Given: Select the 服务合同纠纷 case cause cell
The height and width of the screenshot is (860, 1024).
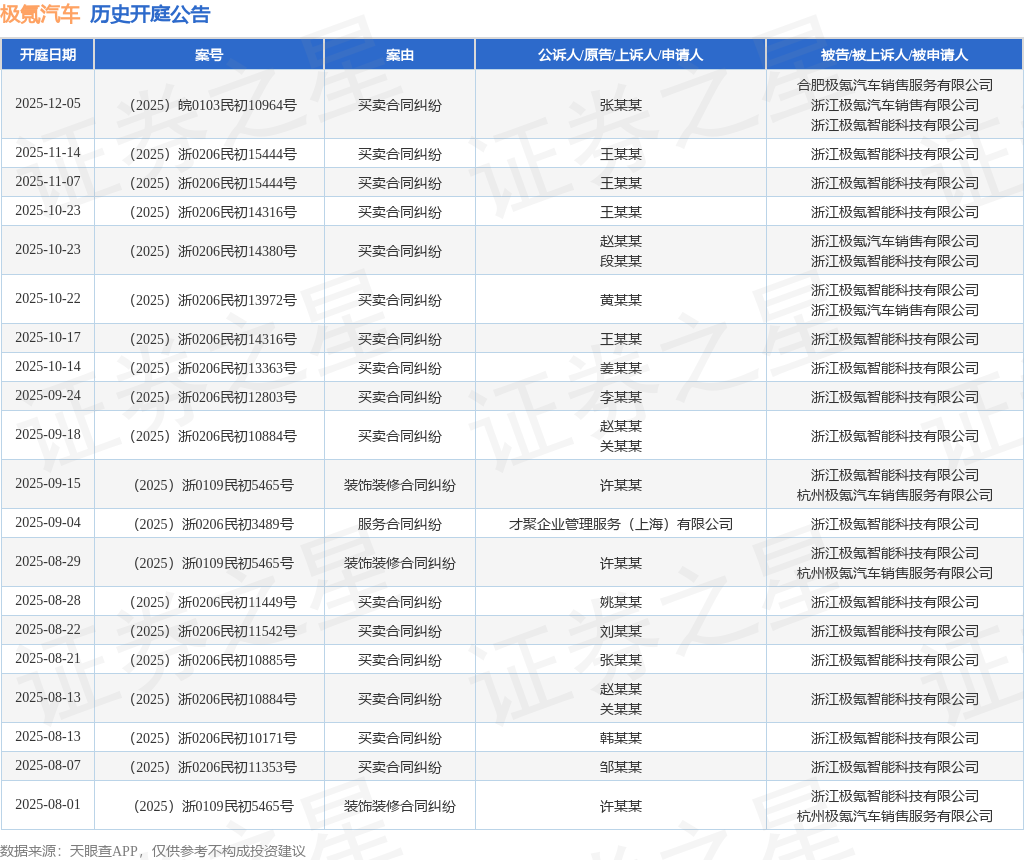Looking at the screenshot, I should click(x=400, y=524).
